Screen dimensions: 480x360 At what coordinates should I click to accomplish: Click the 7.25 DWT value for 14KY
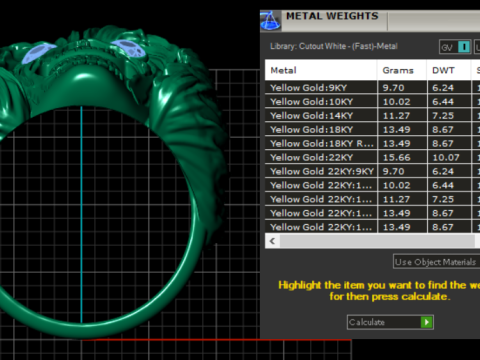[x=443, y=116]
